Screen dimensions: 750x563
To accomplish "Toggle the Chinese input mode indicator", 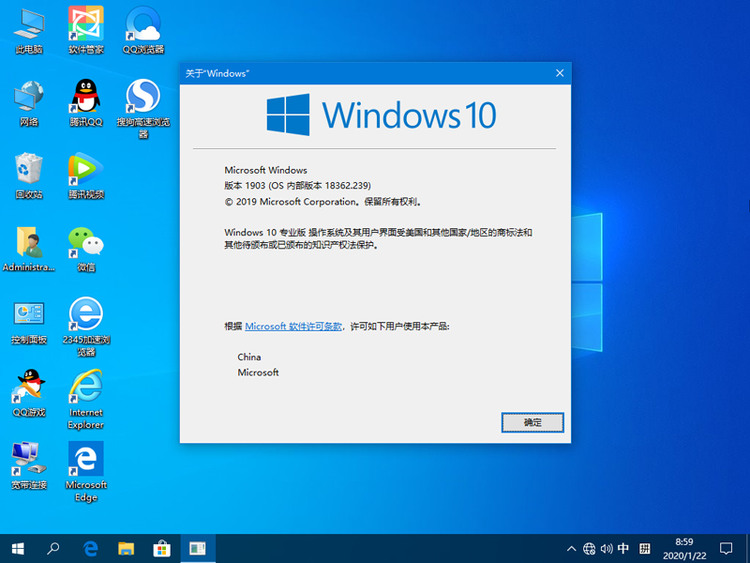I will 624,549.
